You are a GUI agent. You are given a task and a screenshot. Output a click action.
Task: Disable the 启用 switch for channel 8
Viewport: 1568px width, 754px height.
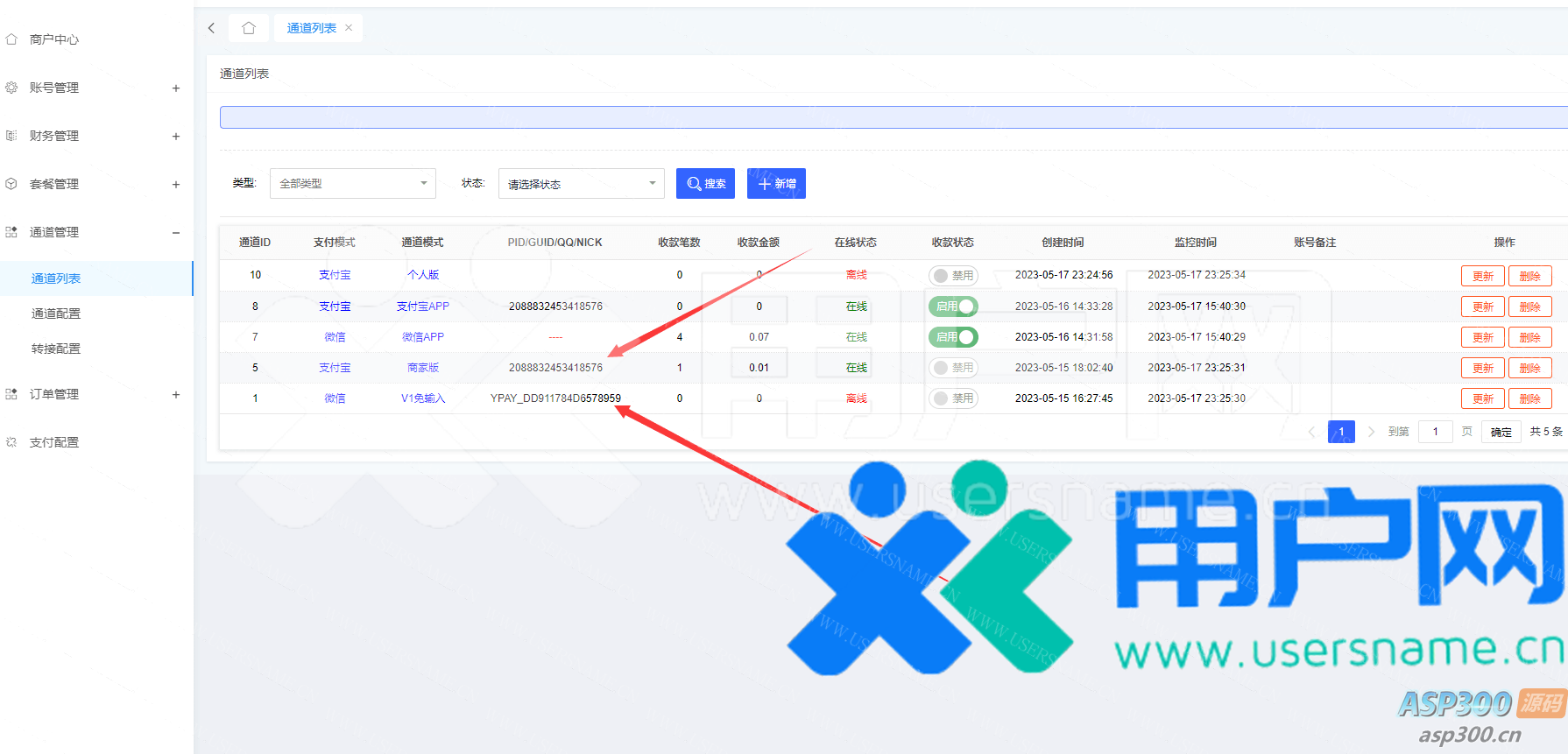(953, 307)
